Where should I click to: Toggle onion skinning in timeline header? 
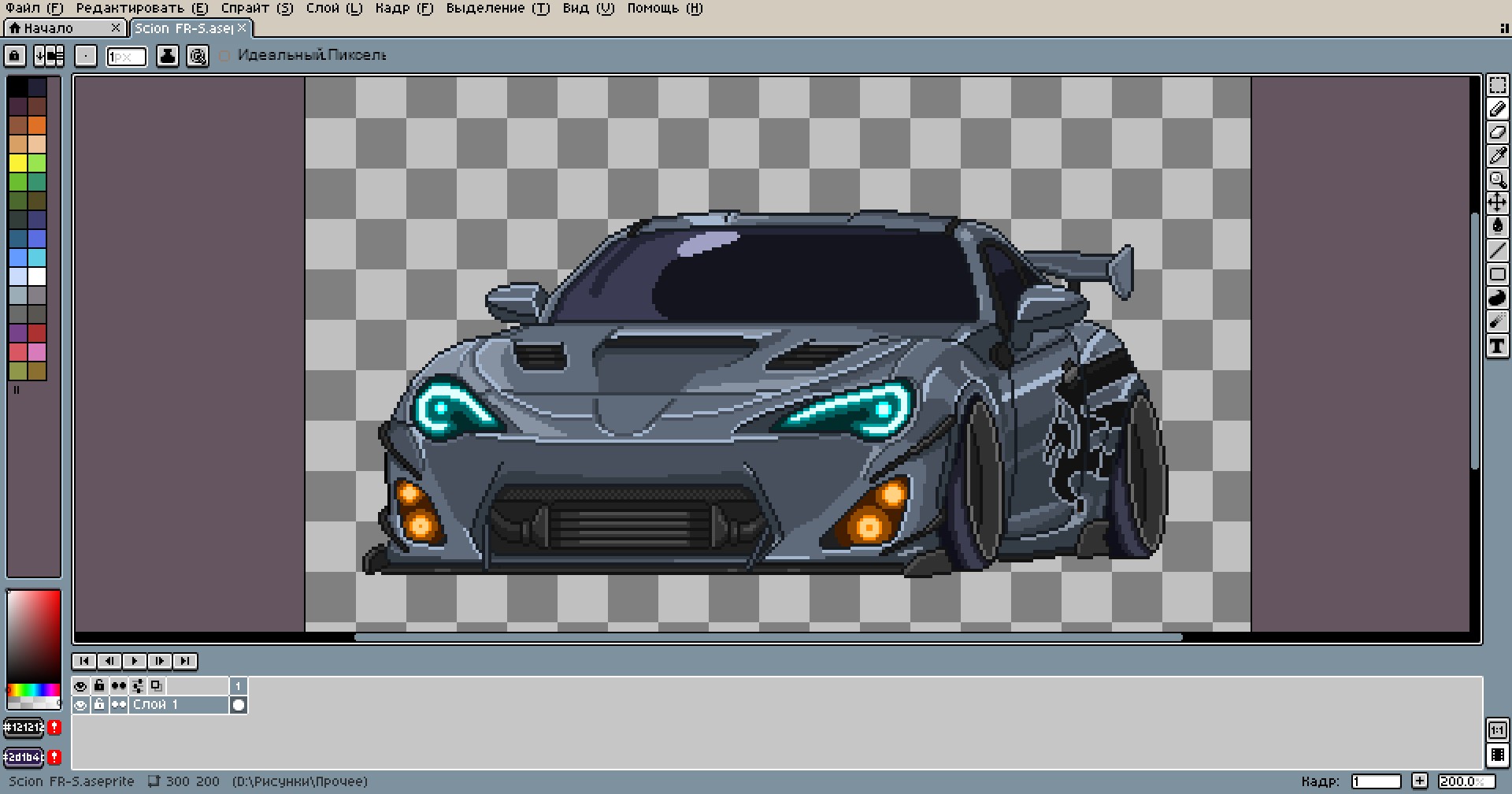pos(157,686)
